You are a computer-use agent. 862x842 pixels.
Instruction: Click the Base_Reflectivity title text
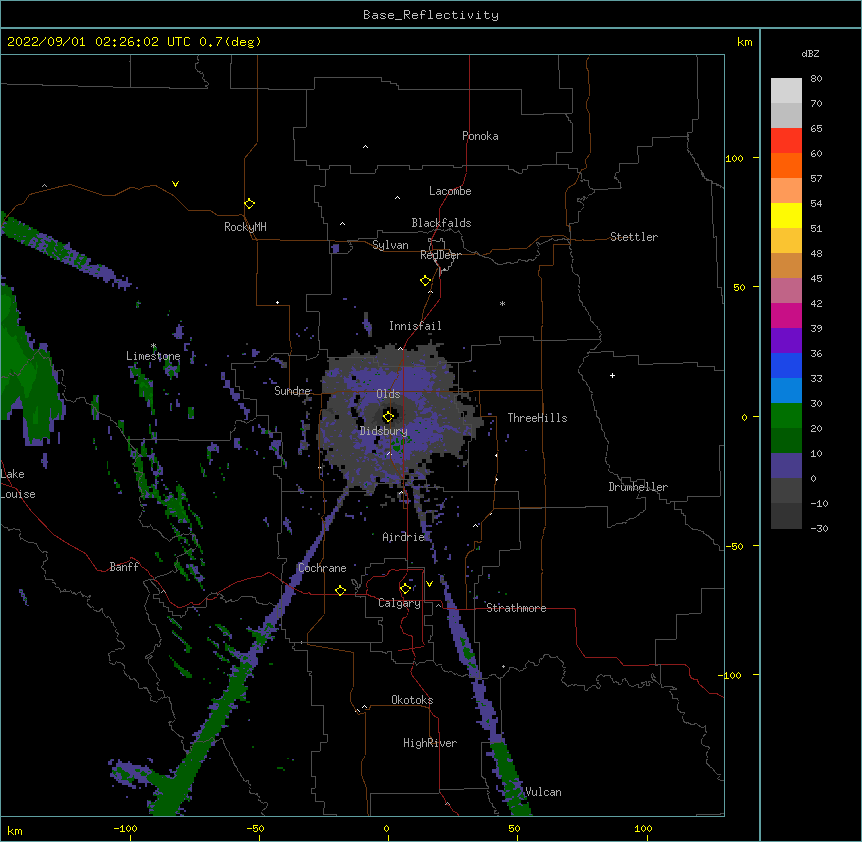tap(431, 15)
